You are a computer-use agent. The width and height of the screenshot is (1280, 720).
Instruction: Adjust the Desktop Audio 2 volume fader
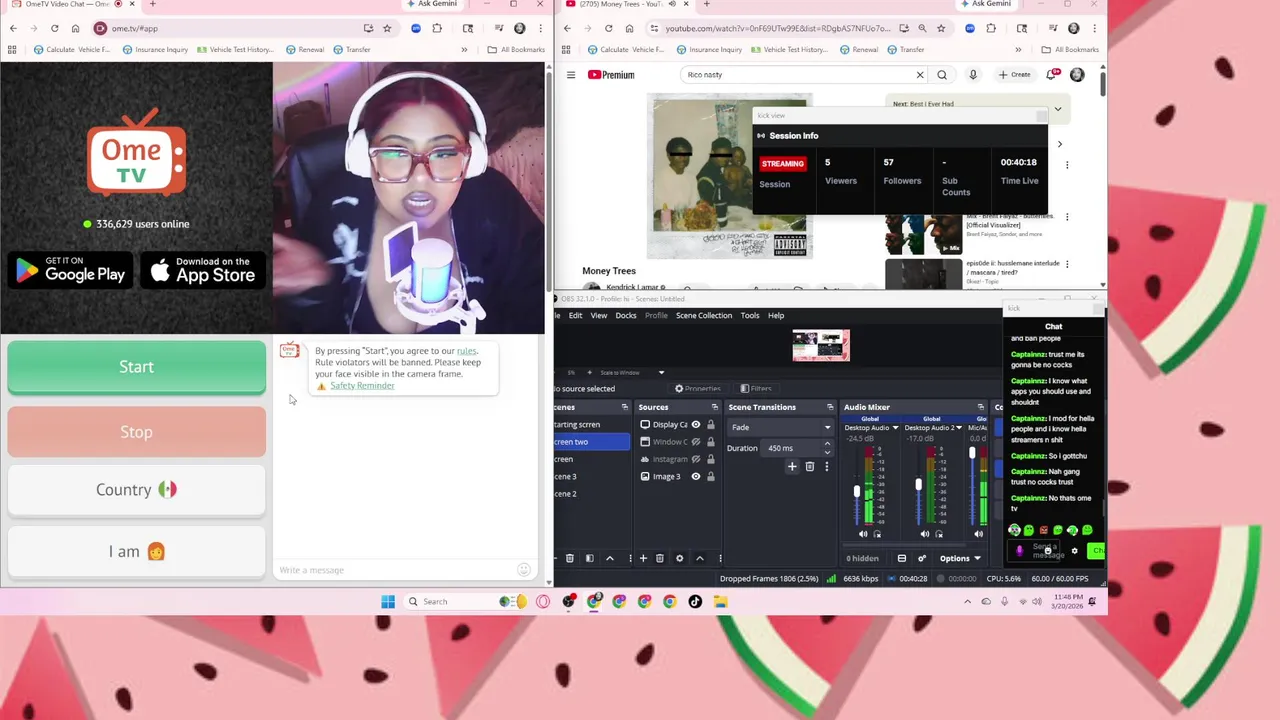click(x=918, y=486)
